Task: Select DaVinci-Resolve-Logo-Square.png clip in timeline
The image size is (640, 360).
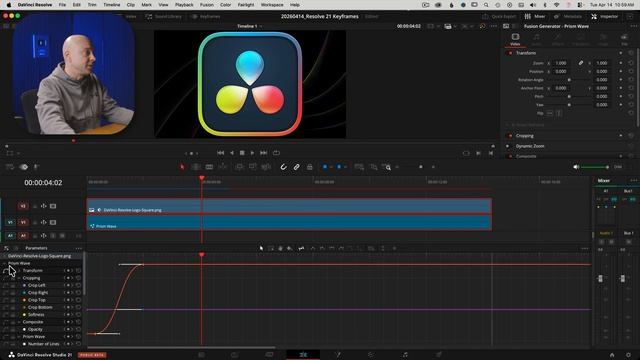Action: [289, 207]
